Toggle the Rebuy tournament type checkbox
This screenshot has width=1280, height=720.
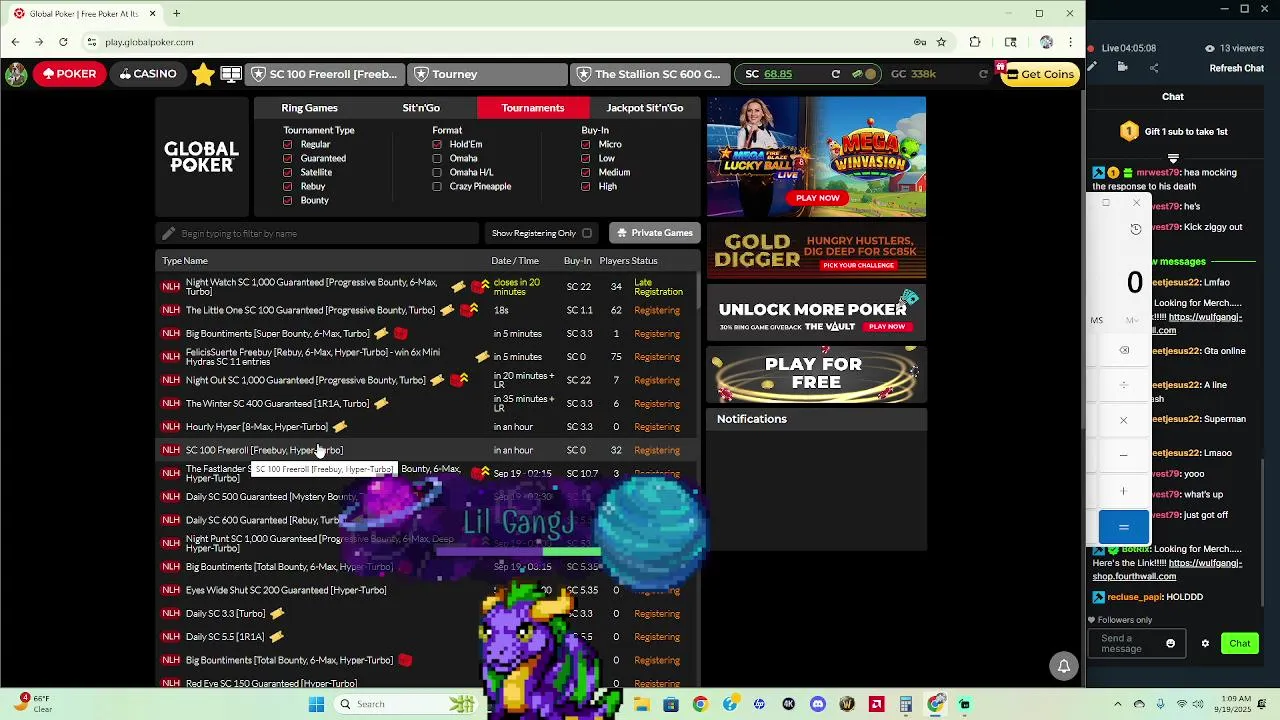pos(288,186)
